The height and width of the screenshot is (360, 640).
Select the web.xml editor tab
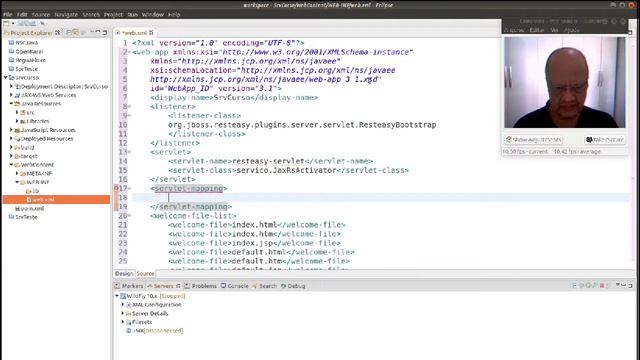click(x=134, y=33)
